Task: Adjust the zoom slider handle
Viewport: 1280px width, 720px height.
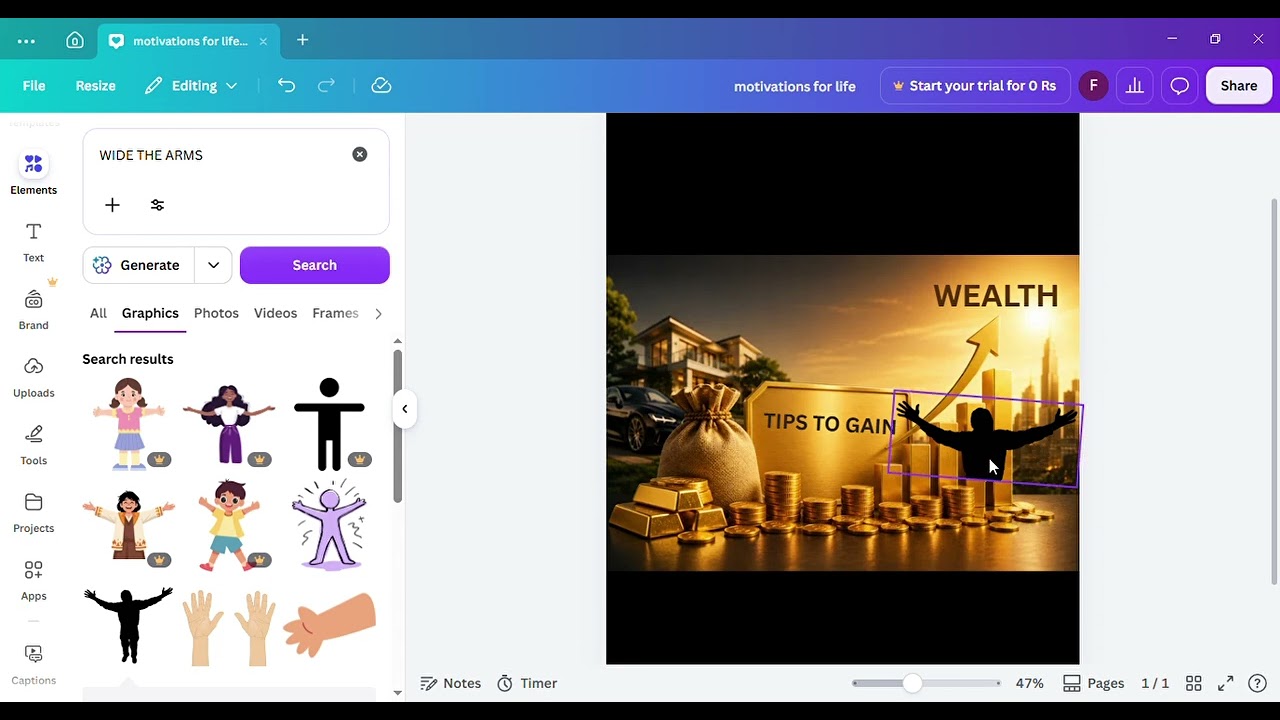Action: point(912,683)
